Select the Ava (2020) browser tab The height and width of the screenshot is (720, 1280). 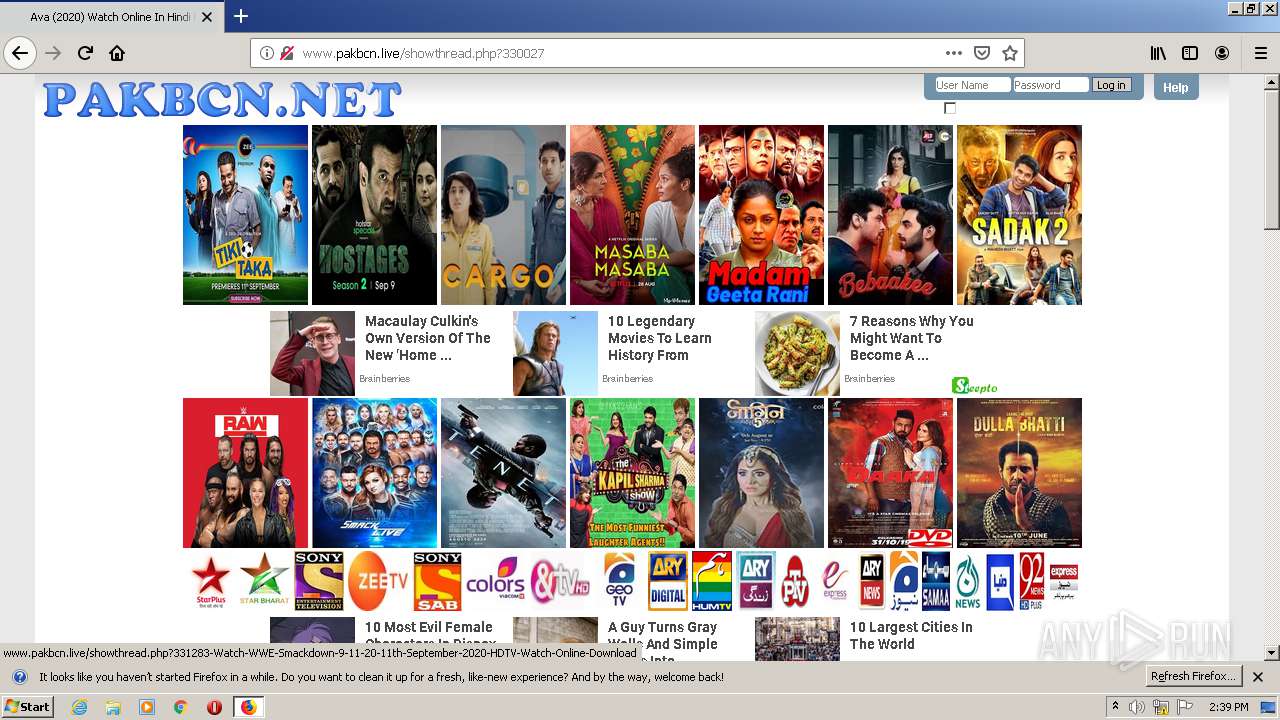[x=110, y=17]
